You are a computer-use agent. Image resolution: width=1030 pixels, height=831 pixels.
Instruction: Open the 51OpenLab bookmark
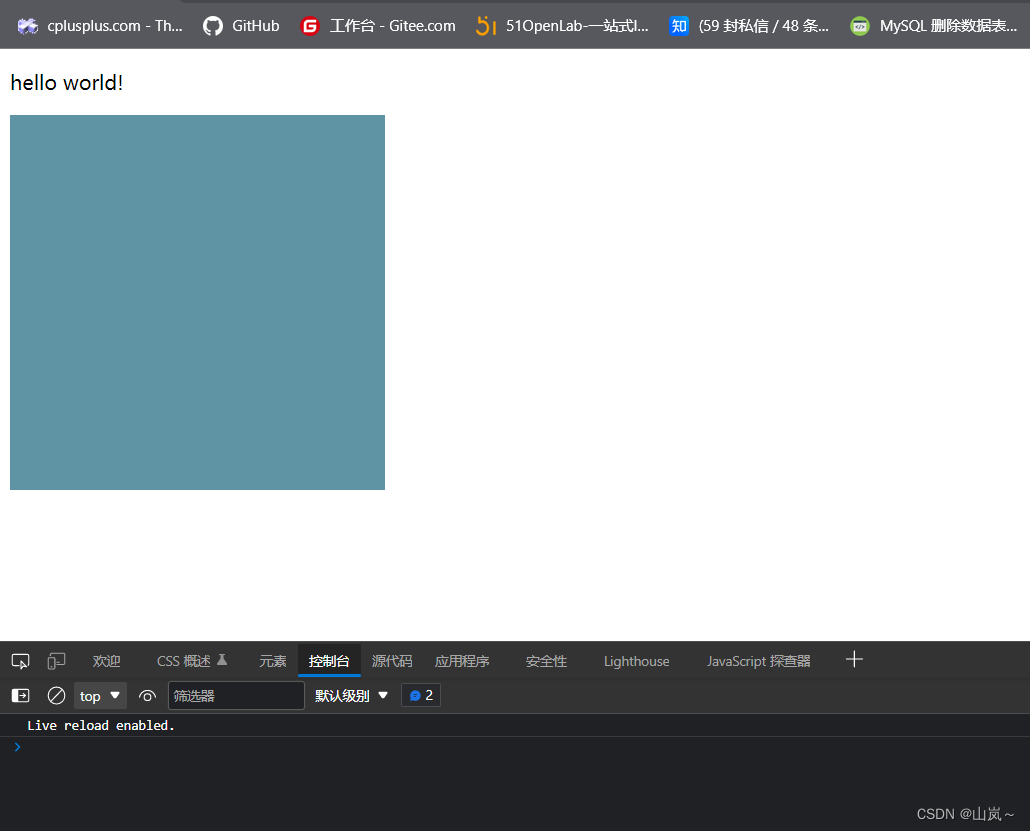tap(562, 26)
